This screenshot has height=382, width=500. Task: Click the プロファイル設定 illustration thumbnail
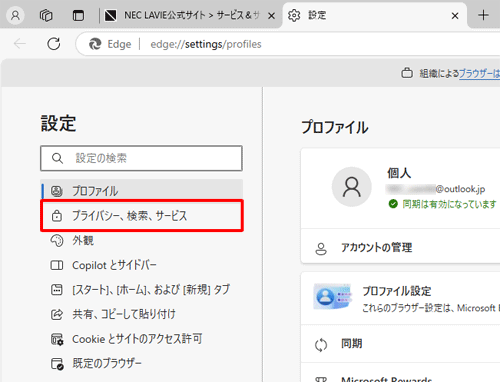point(332,296)
